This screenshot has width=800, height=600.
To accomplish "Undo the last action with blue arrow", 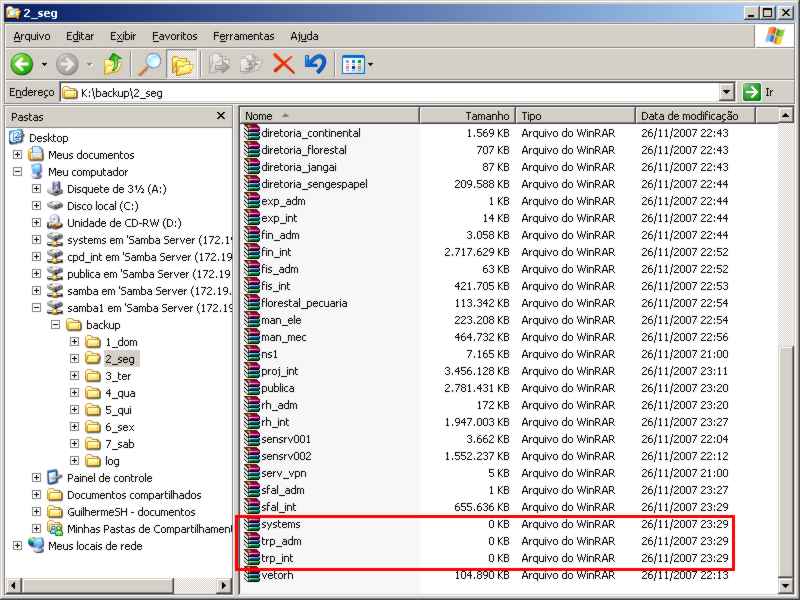I will (315, 64).
